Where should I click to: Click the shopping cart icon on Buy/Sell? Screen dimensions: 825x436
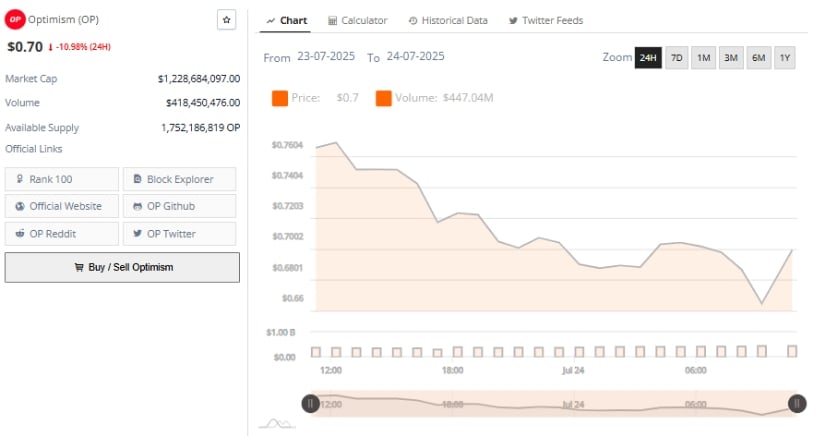coord(79,267)
